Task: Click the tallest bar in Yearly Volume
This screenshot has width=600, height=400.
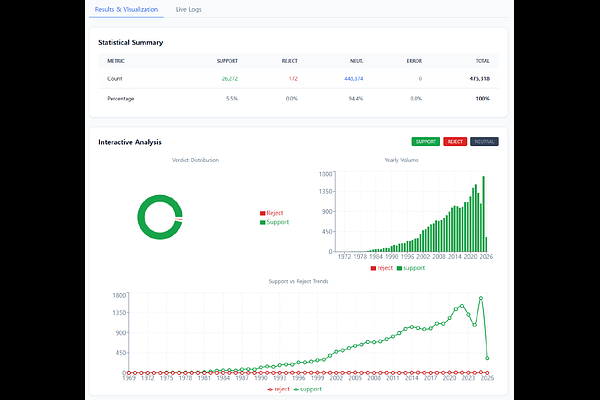Action: tap(483, 214)
